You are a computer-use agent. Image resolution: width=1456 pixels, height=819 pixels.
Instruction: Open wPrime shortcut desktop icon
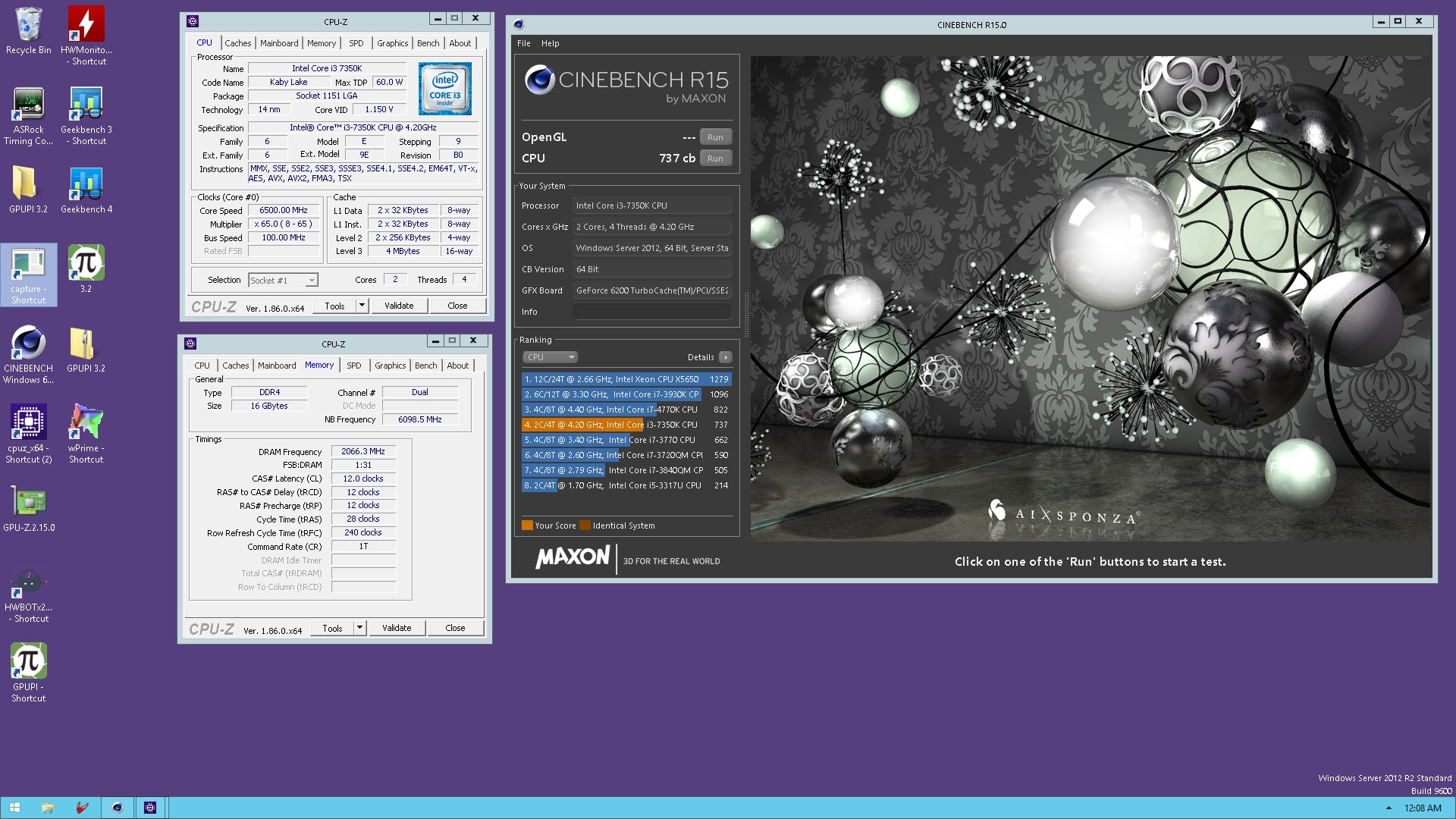(x=86, y=434)
